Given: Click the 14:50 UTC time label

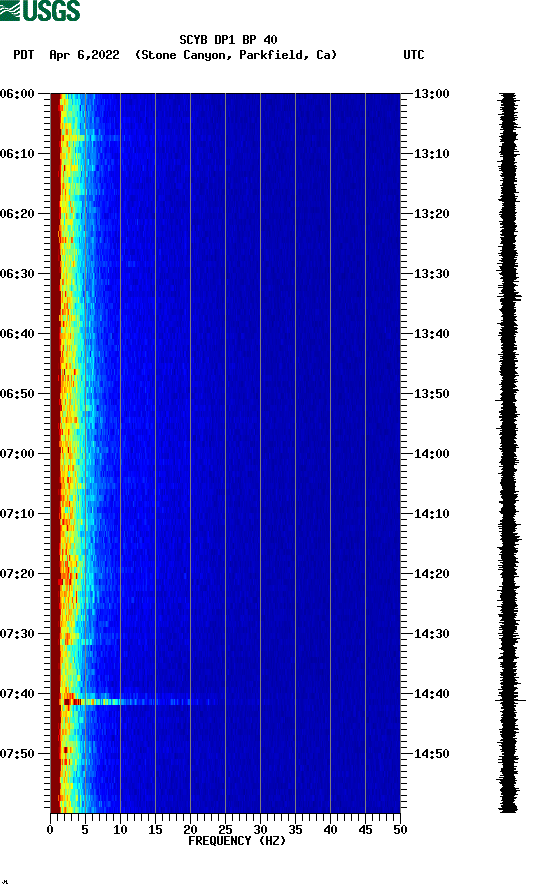Looking at the screenshot, I should (431, 753).
